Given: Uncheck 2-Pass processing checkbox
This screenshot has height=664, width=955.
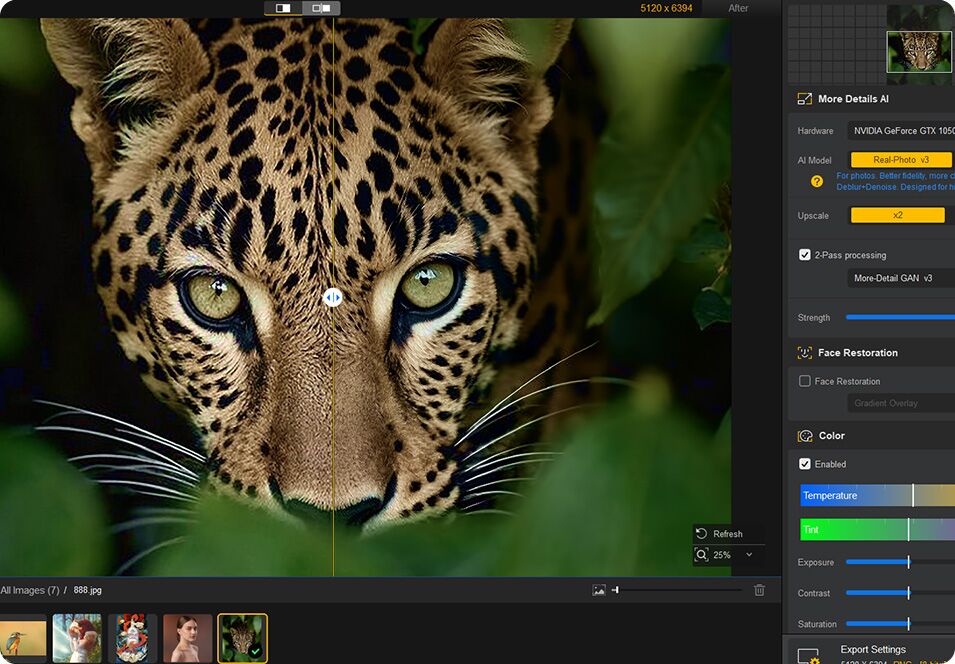Looking at the screenshot, I should [x=805, y=255].
